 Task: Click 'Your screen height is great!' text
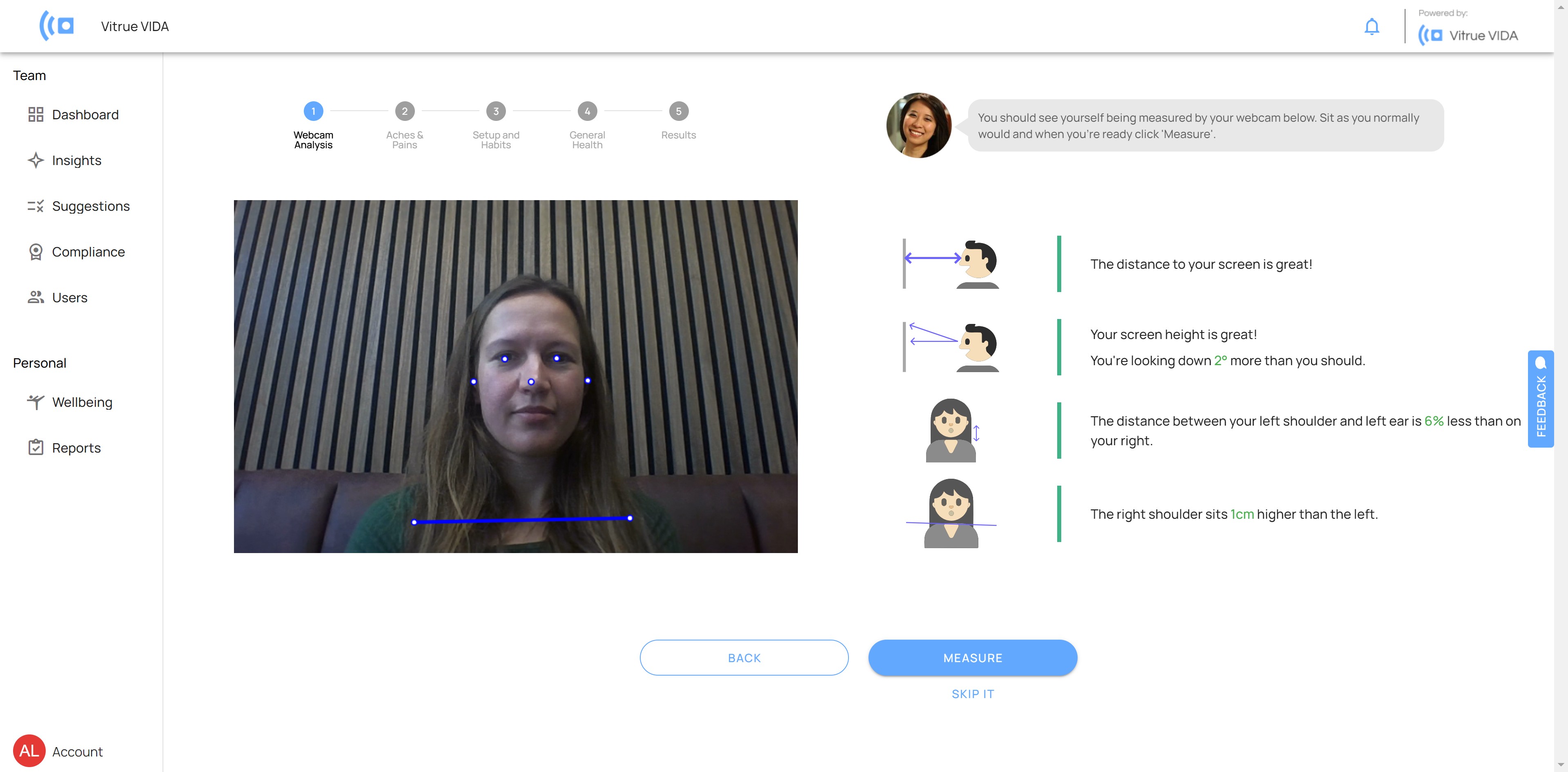pyautogui.click(x=1173, y=334)
